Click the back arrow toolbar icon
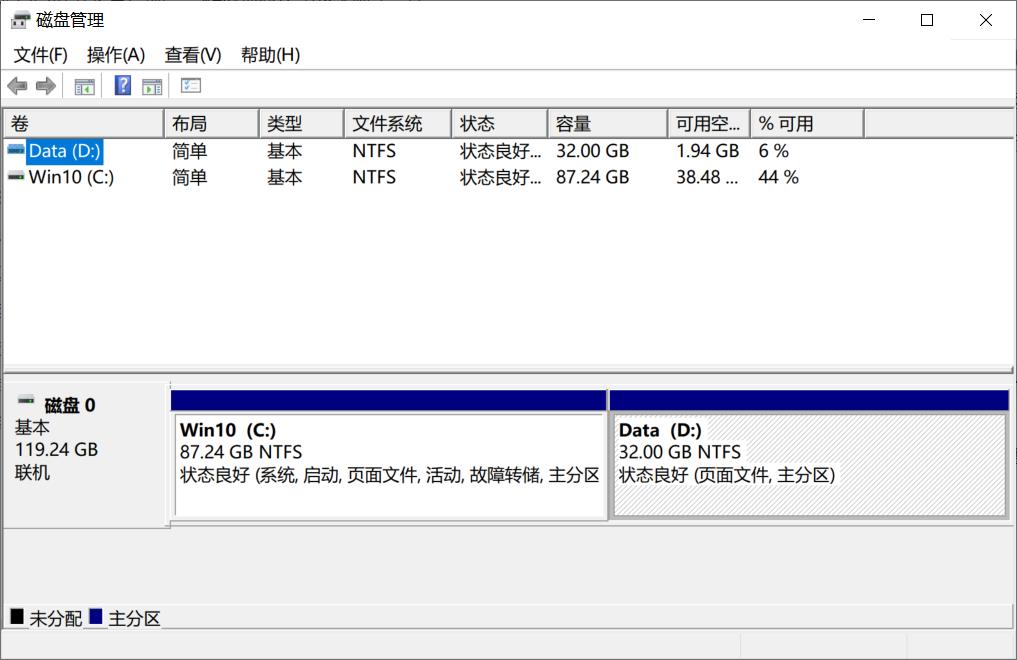The width and height of the screenshot is (1017, 660). click(17, 86)
